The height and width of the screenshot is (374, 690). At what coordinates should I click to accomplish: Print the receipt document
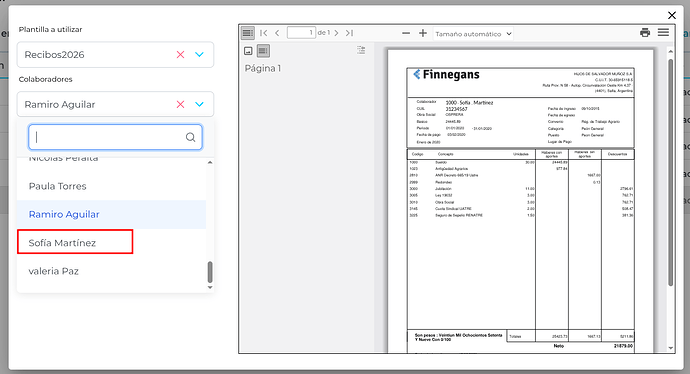point(645,33)
